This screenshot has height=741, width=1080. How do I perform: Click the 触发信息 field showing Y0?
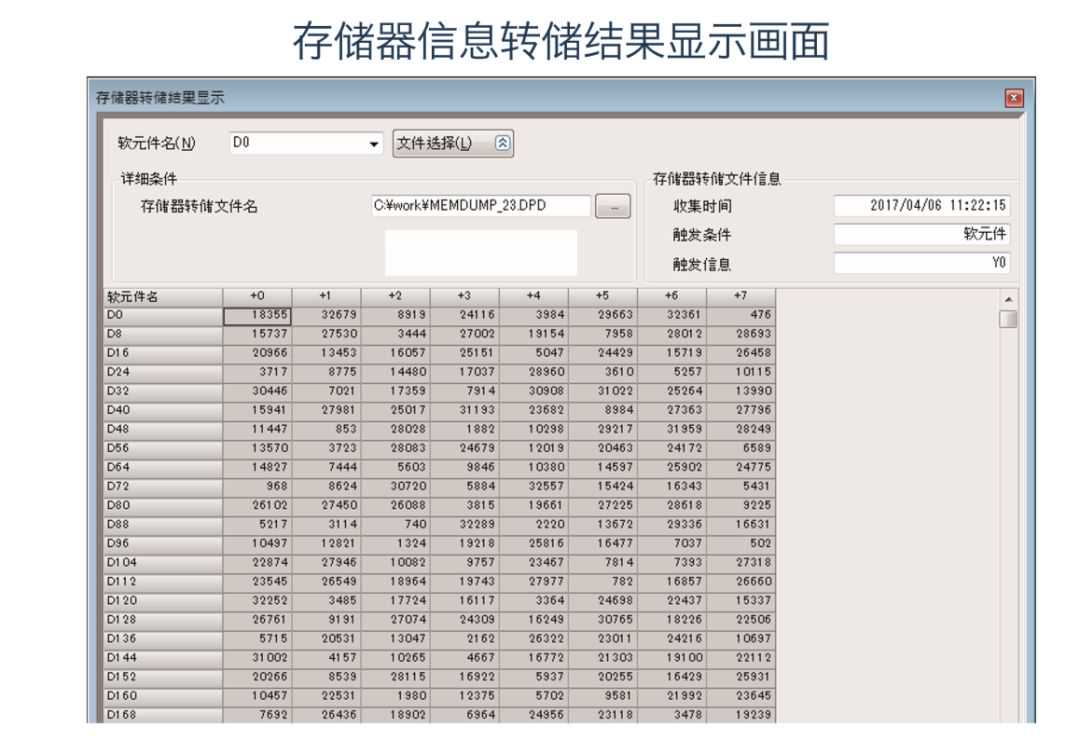point(920,264)
